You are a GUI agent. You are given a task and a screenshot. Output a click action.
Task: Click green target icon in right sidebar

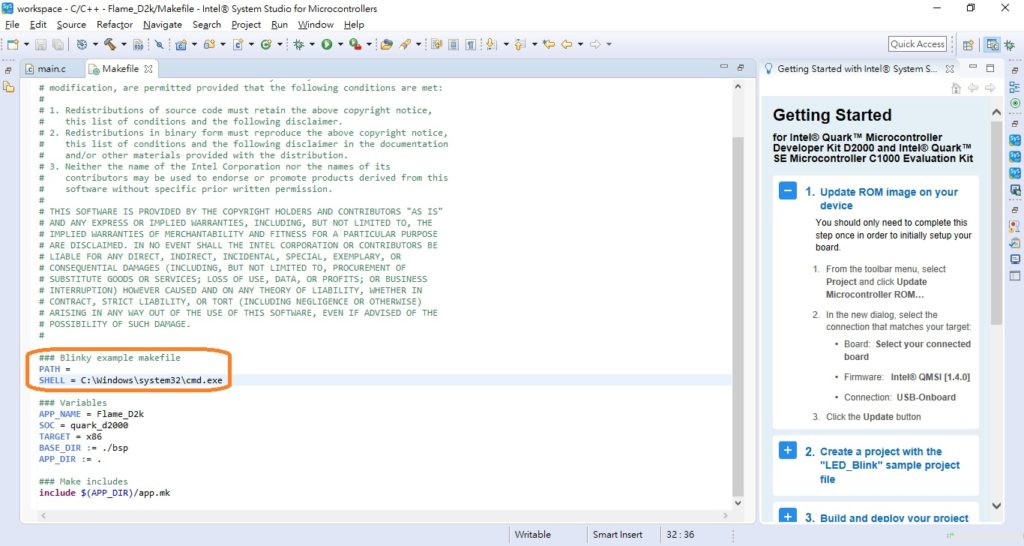pos(1014,103)
